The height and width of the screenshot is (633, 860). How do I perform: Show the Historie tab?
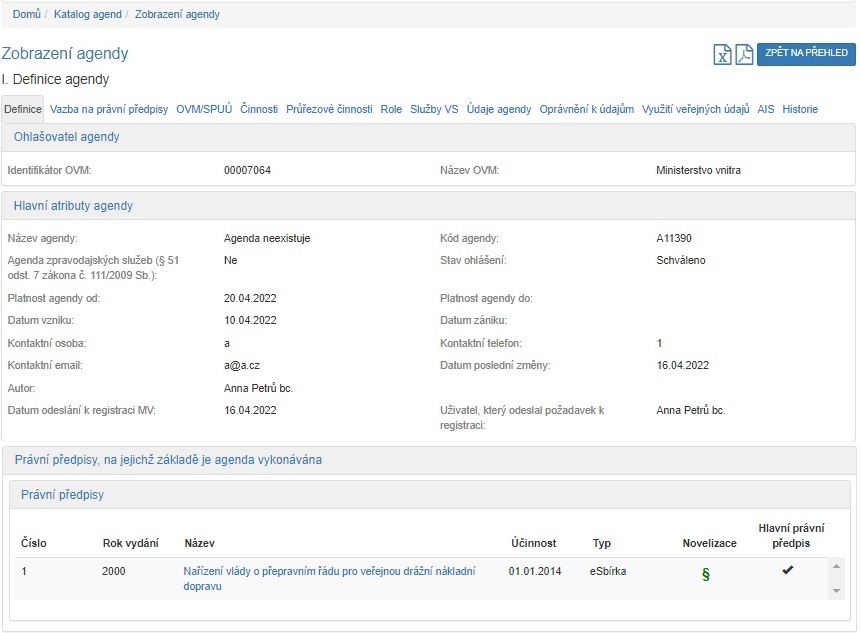tap(800, 109)
